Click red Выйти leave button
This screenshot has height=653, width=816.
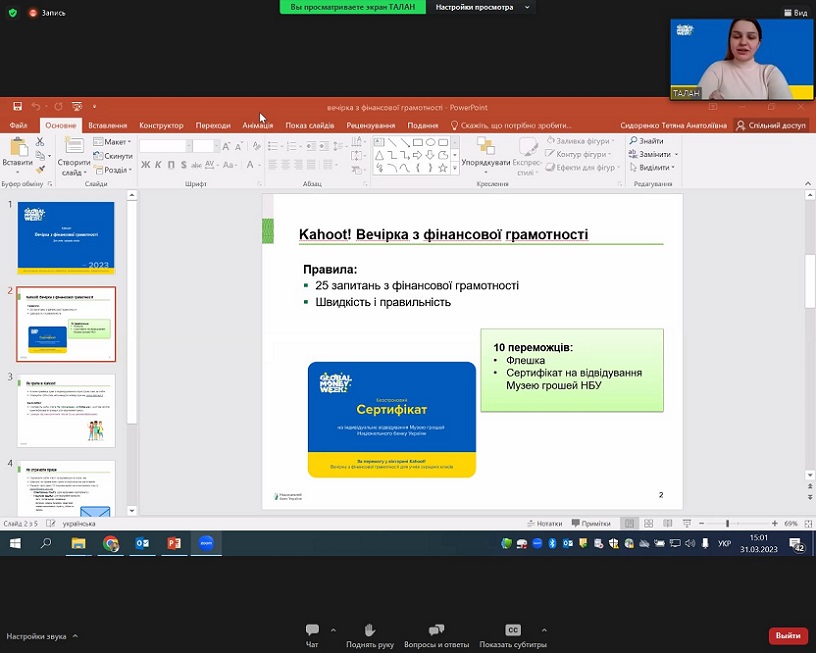[788, 635]
